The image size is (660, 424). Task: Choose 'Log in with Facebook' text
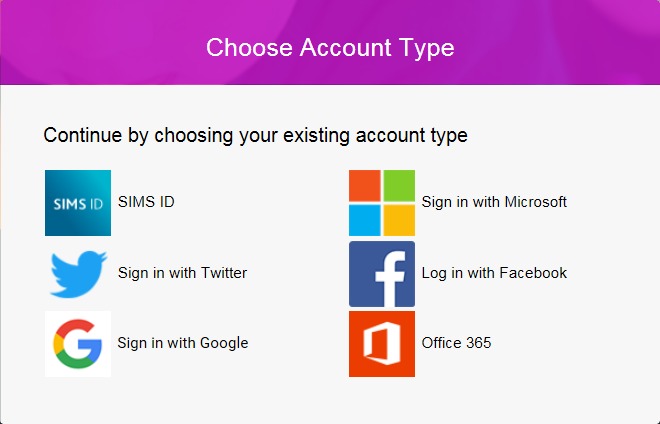coord(494,273)
